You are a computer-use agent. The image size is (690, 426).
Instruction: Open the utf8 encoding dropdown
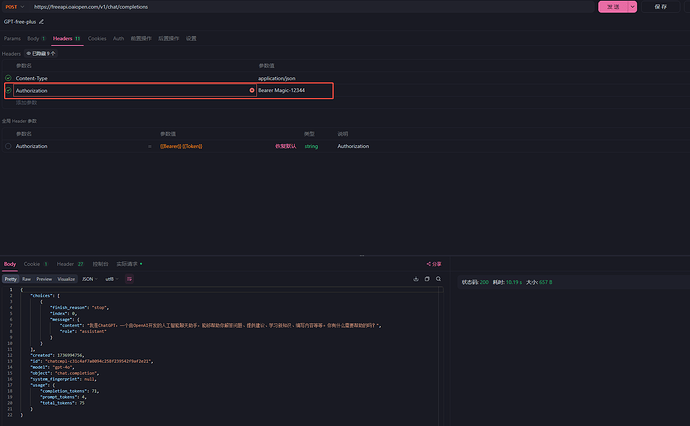pyautogui.click(x=112, y=279)
